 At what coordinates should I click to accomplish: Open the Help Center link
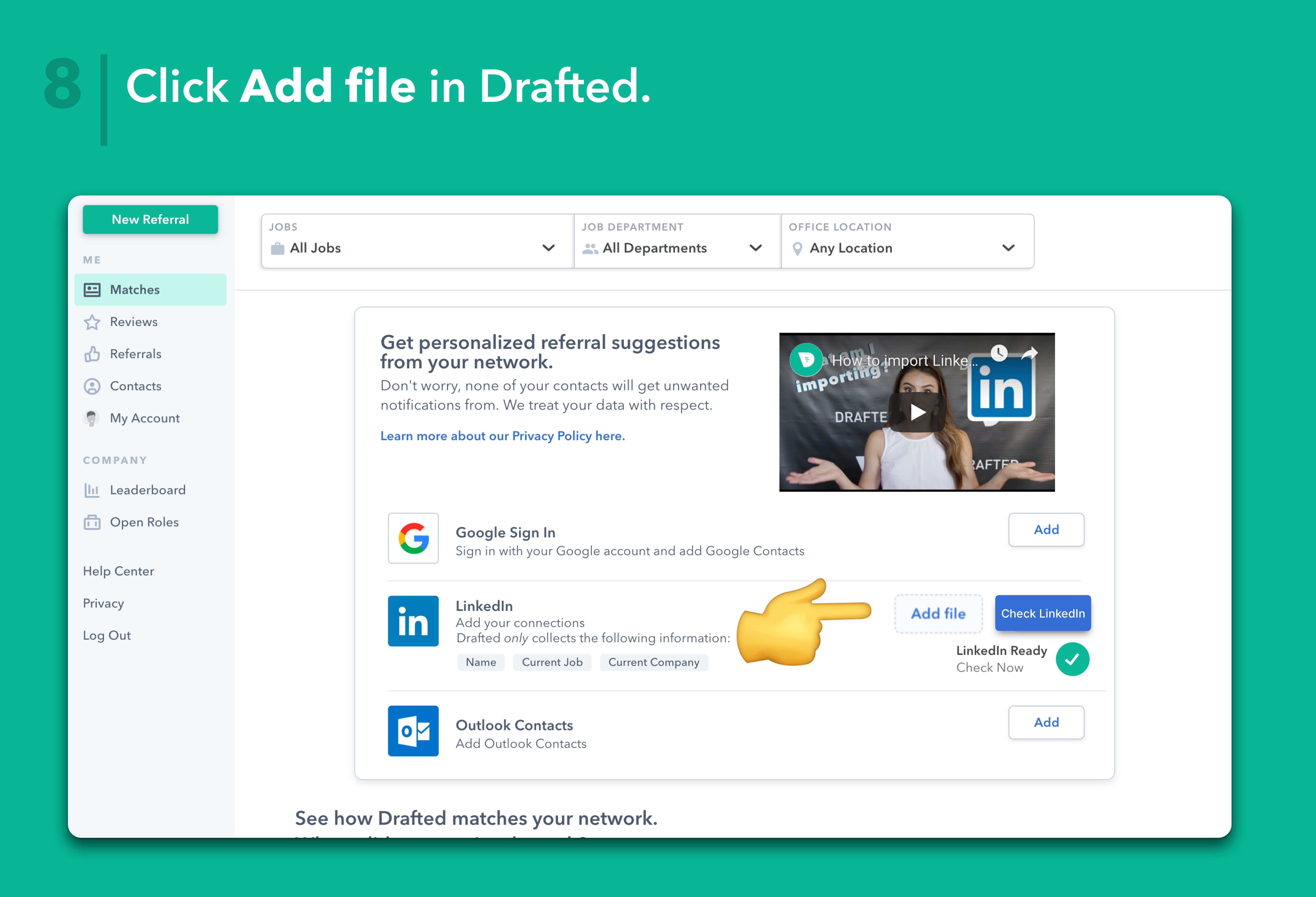[x=118, y=571]
